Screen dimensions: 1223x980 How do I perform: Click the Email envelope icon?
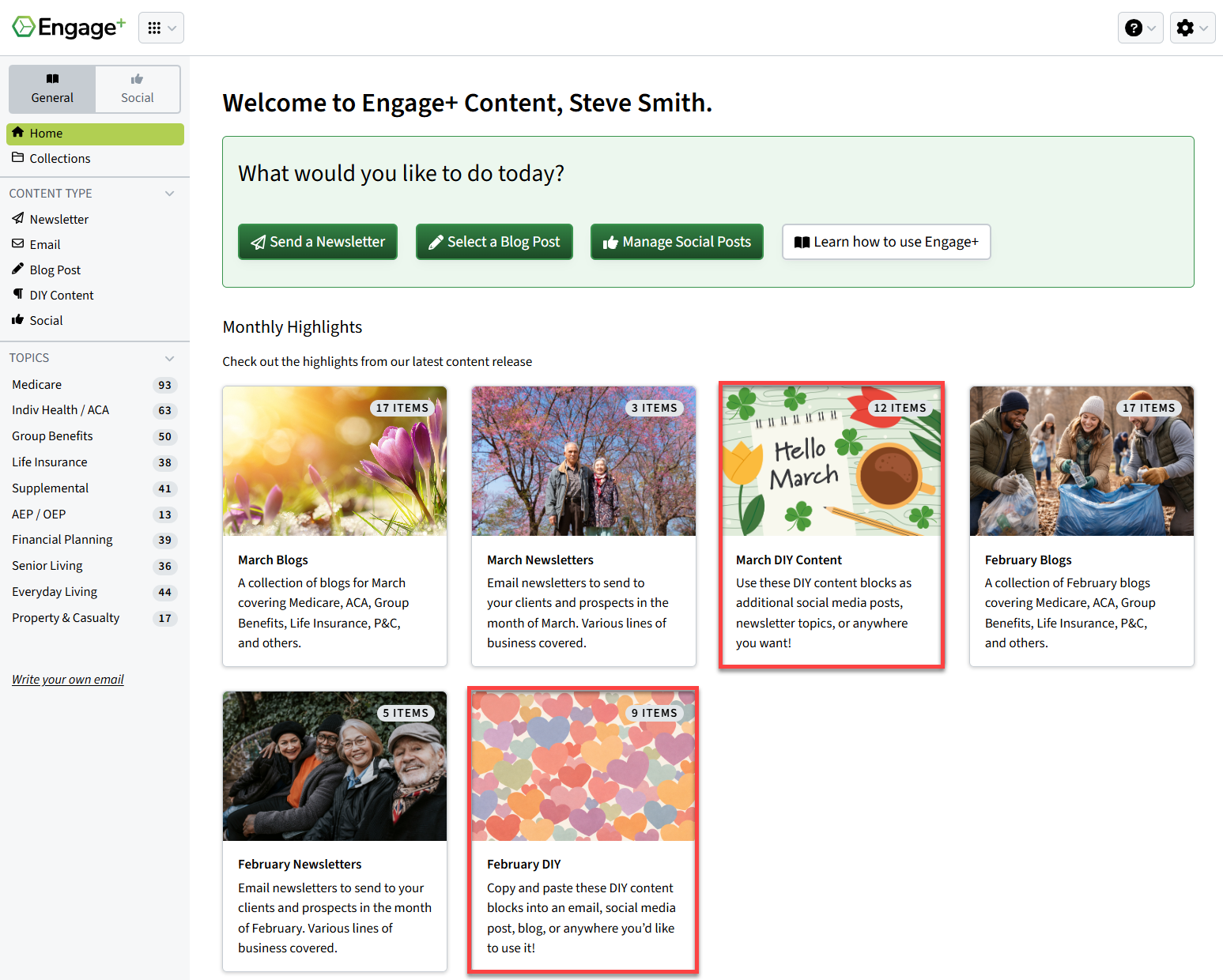[x=18, y=243]
